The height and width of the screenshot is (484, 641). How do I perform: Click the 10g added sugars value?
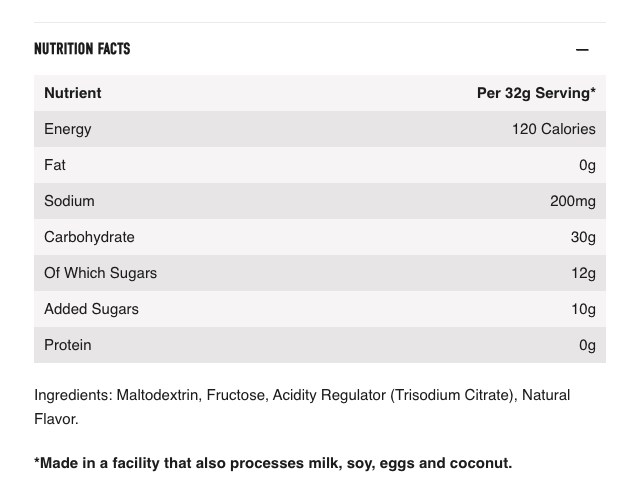[583, 309]
